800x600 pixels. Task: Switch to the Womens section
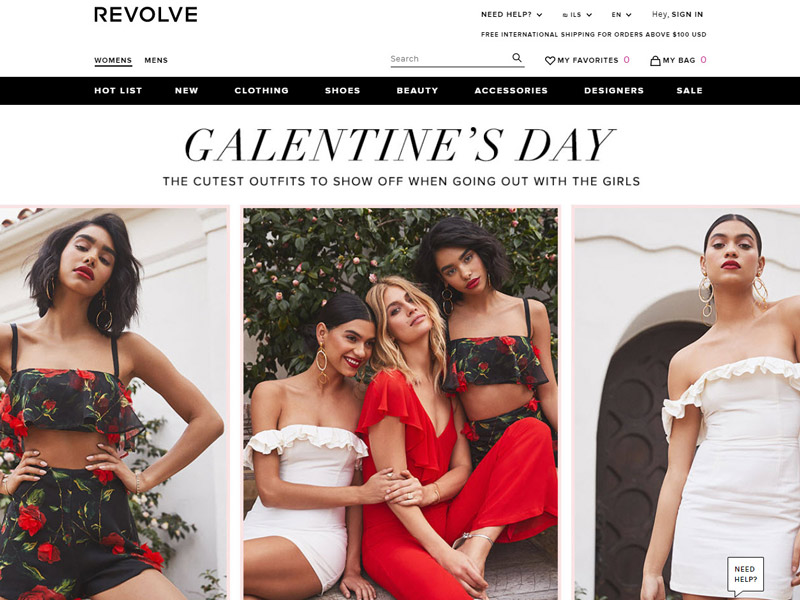pyautogui.click(x=113, y=60)
